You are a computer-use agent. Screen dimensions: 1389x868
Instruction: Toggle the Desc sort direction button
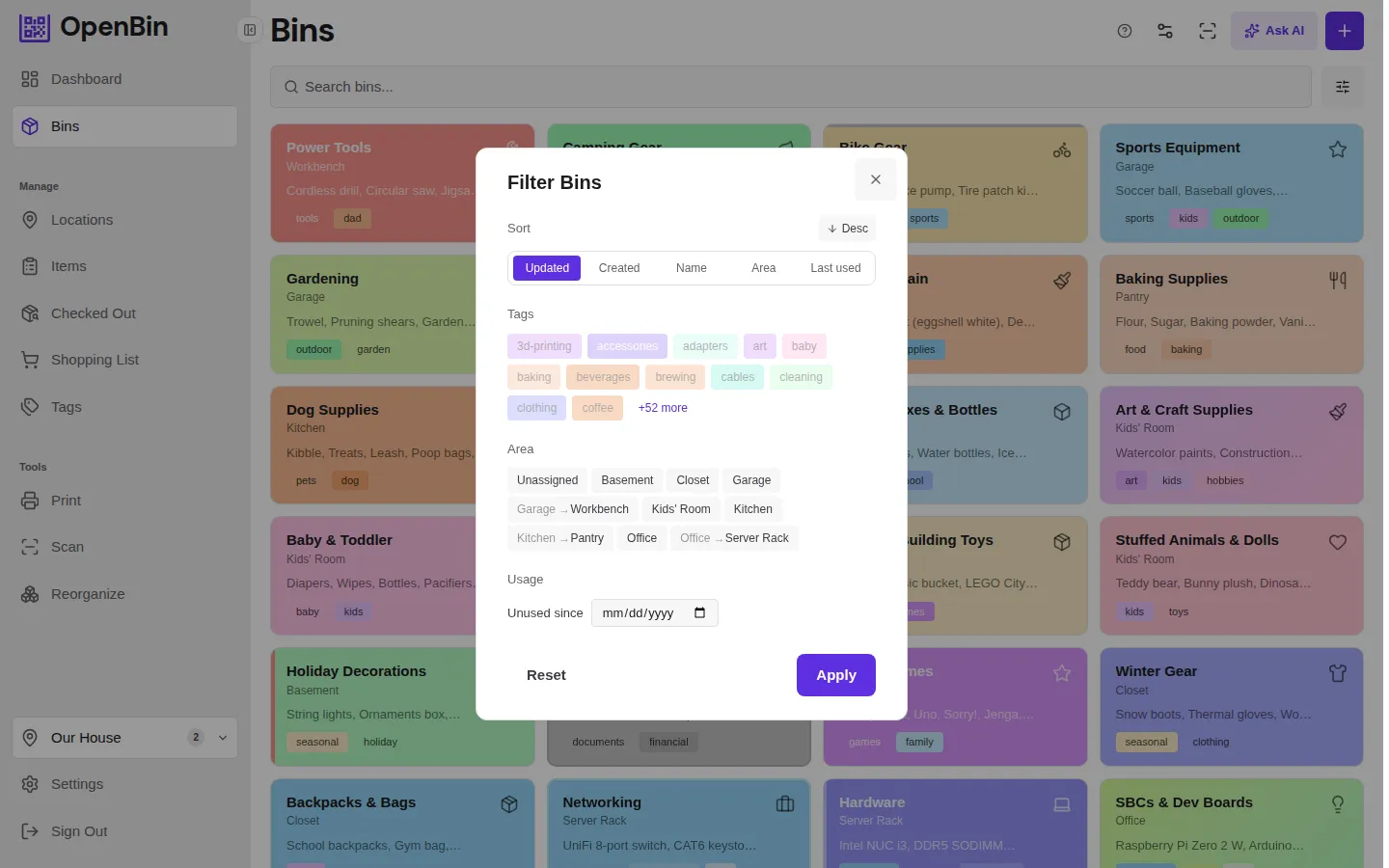(848, 229)
